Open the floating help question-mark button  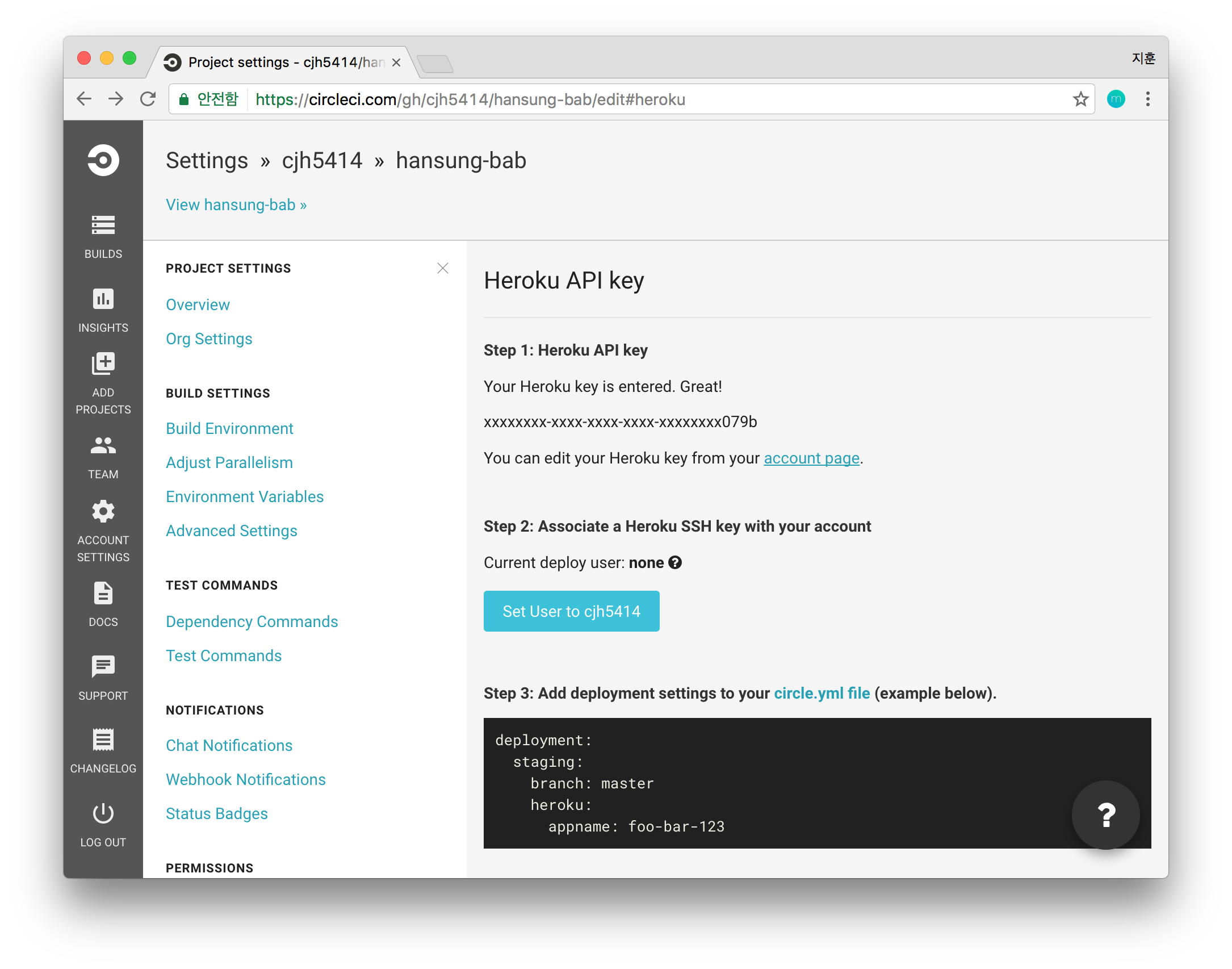tap(1105, 815)
